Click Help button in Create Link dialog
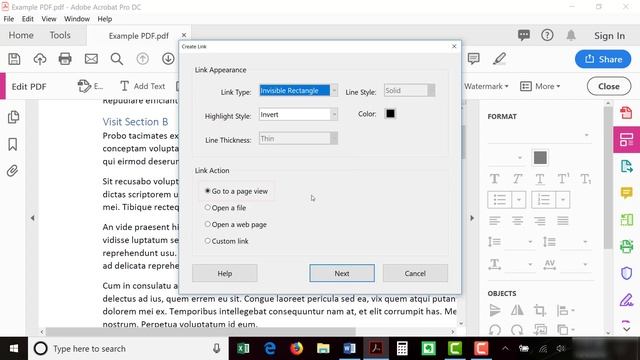Image resolution: width=640 pixels, height=360 pixels. (224, 273)
